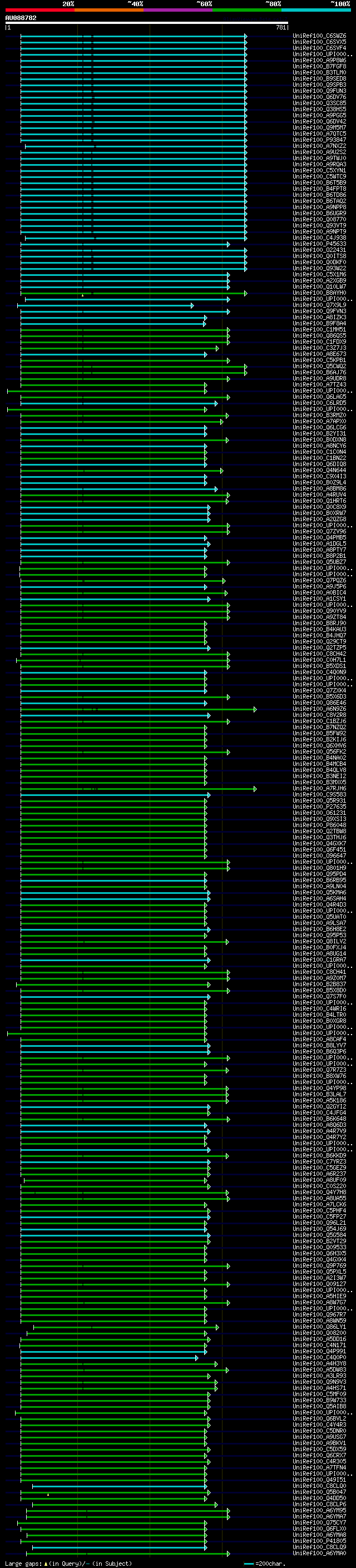This screenshot has height=1568, width=356.
Task: Open hit UniRef100_P45633
Action: [x=319, y=244]
